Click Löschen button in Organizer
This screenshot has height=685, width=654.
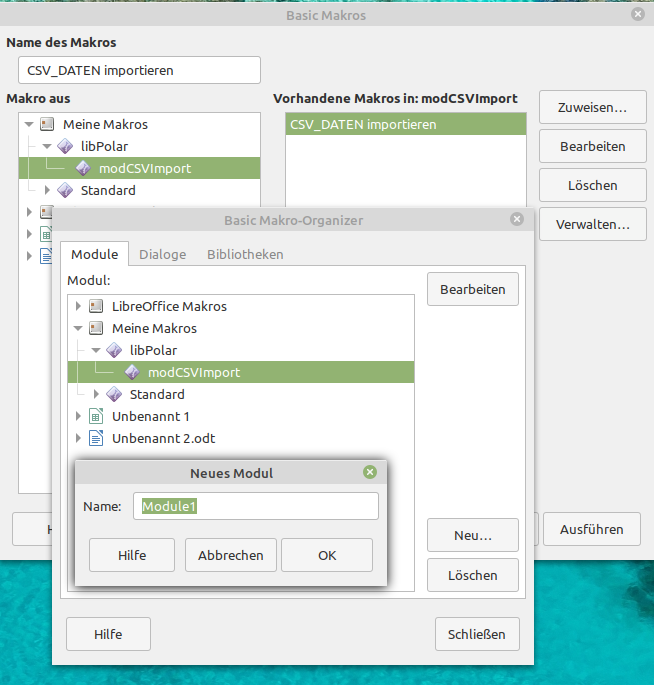[x=473, y=575]
